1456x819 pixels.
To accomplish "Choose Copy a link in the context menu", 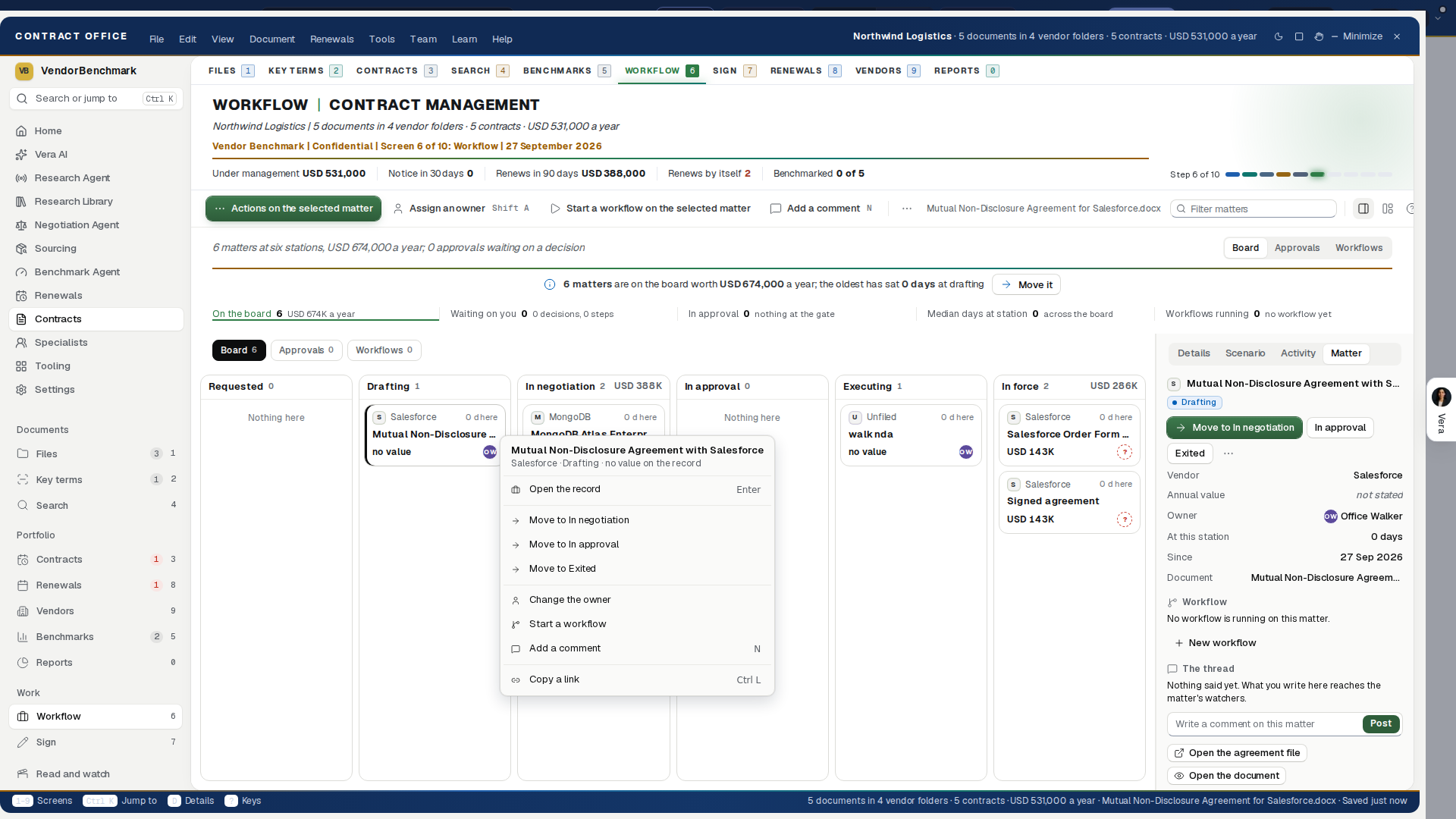I will coord(637,679).
